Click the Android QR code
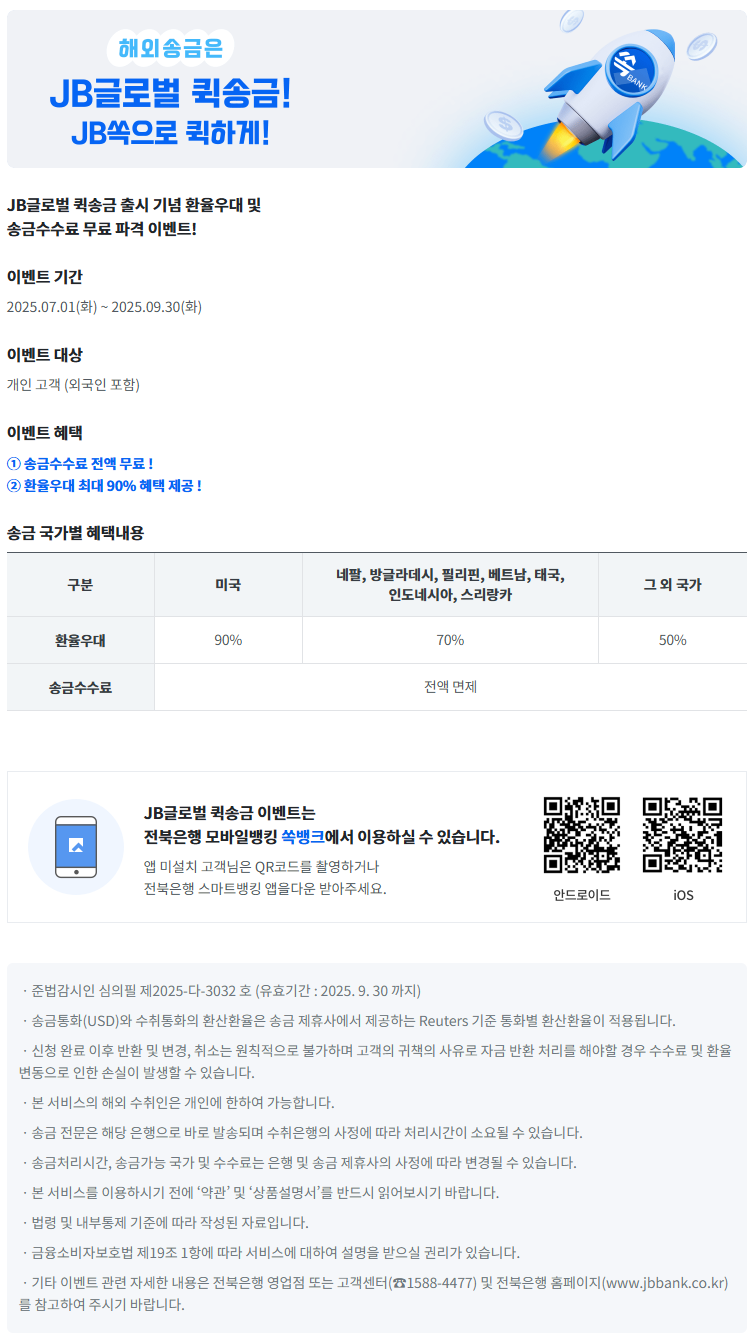 click(x=582, y=834)
